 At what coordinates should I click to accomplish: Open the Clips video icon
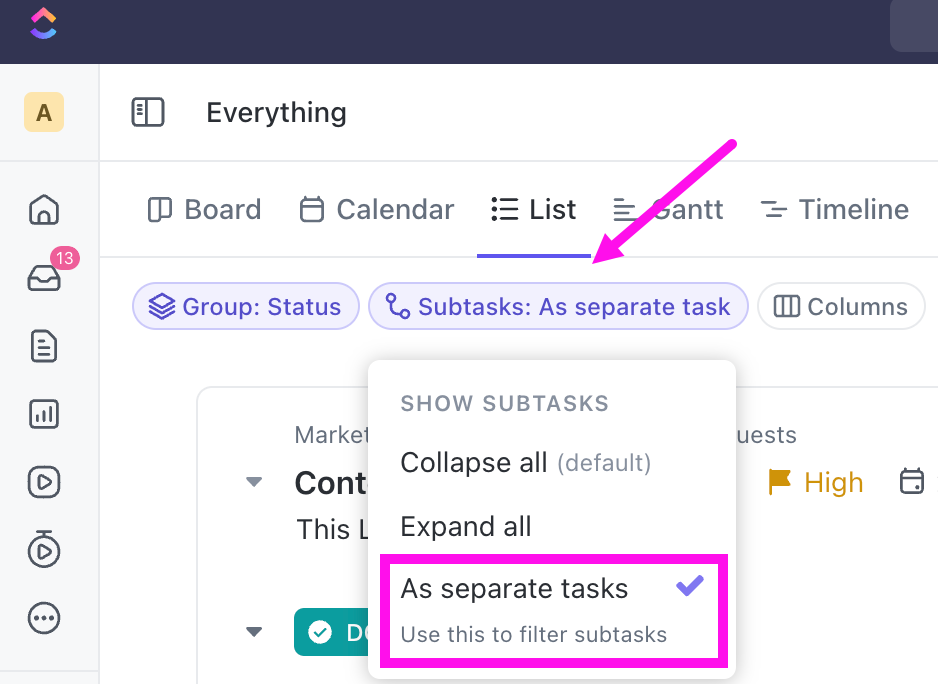pos(44,482)
